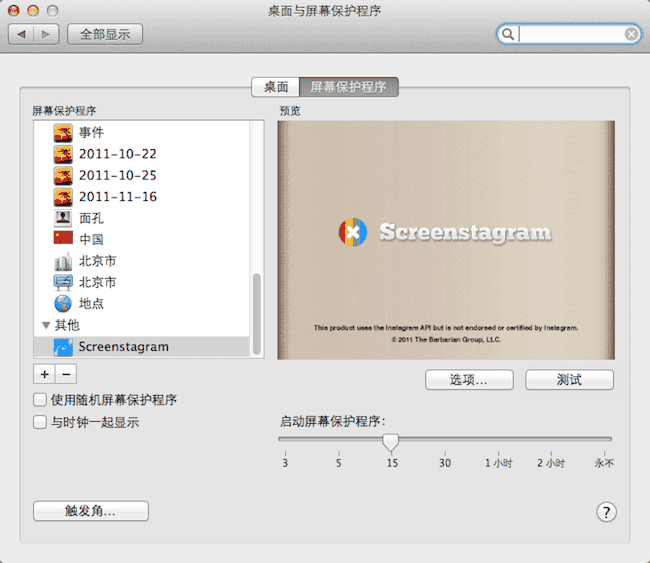Select the 事件 screensaver icon
This screenshot has height=563, width=650.
click(x=64, y=132)
